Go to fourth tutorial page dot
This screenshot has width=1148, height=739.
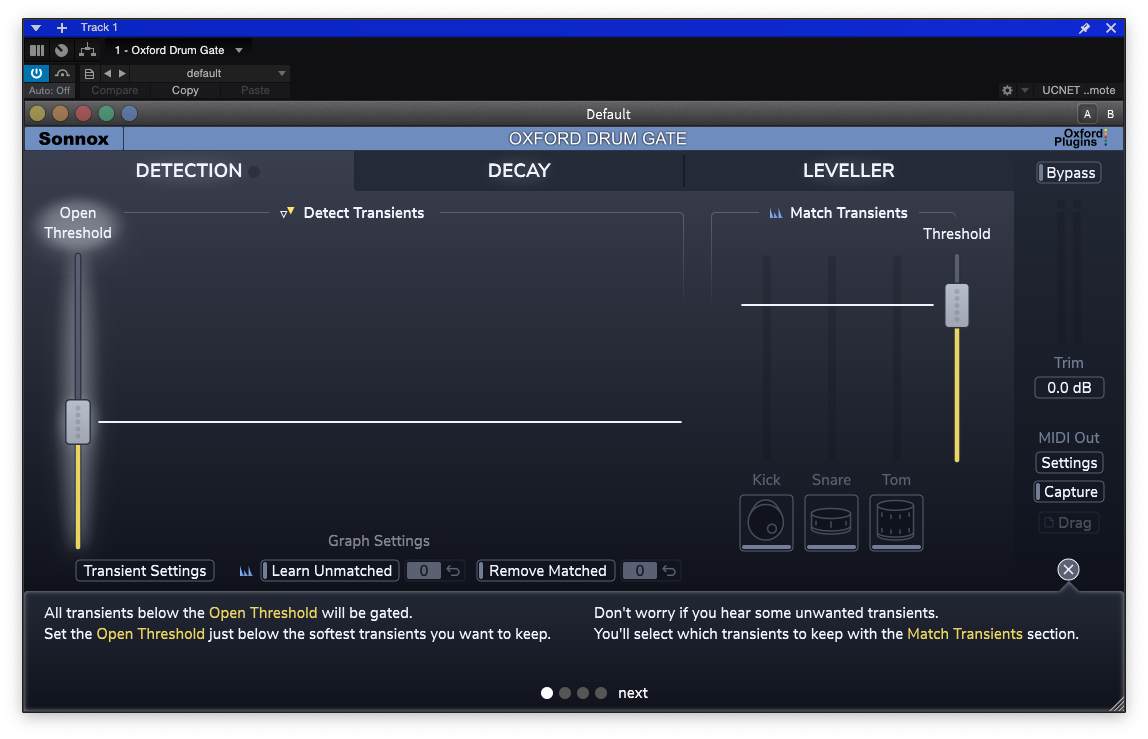click(x=601, y=693)
